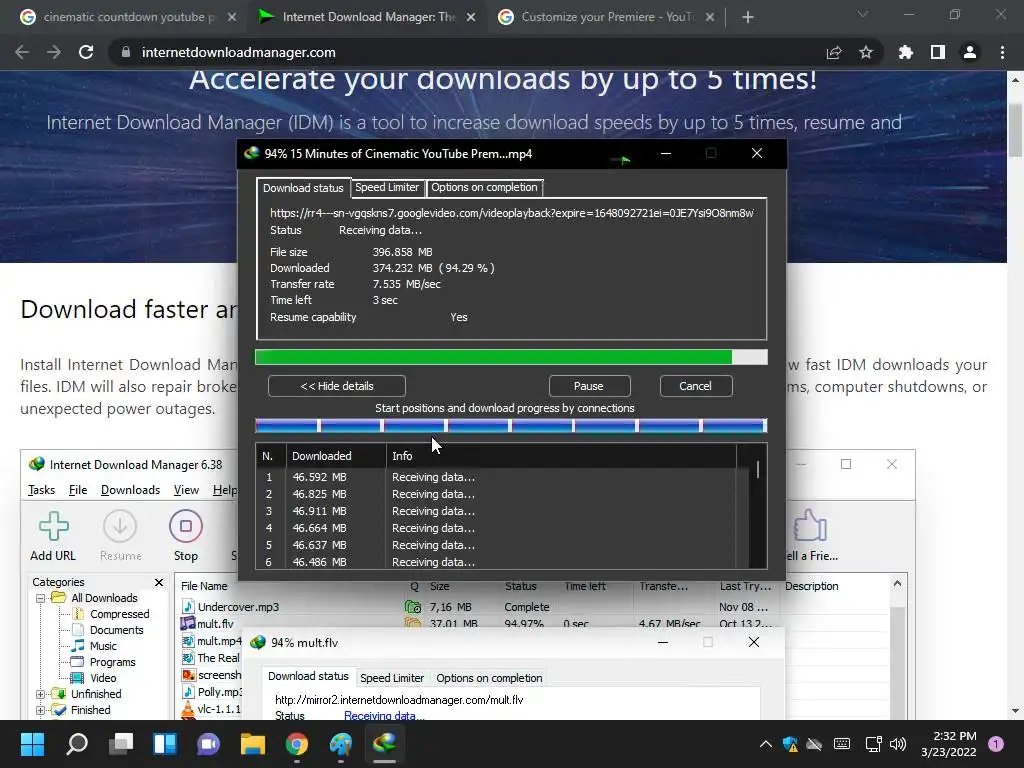Click the Info column header
The width and height of the screenshot is (1024, 768).
[560, 456]
